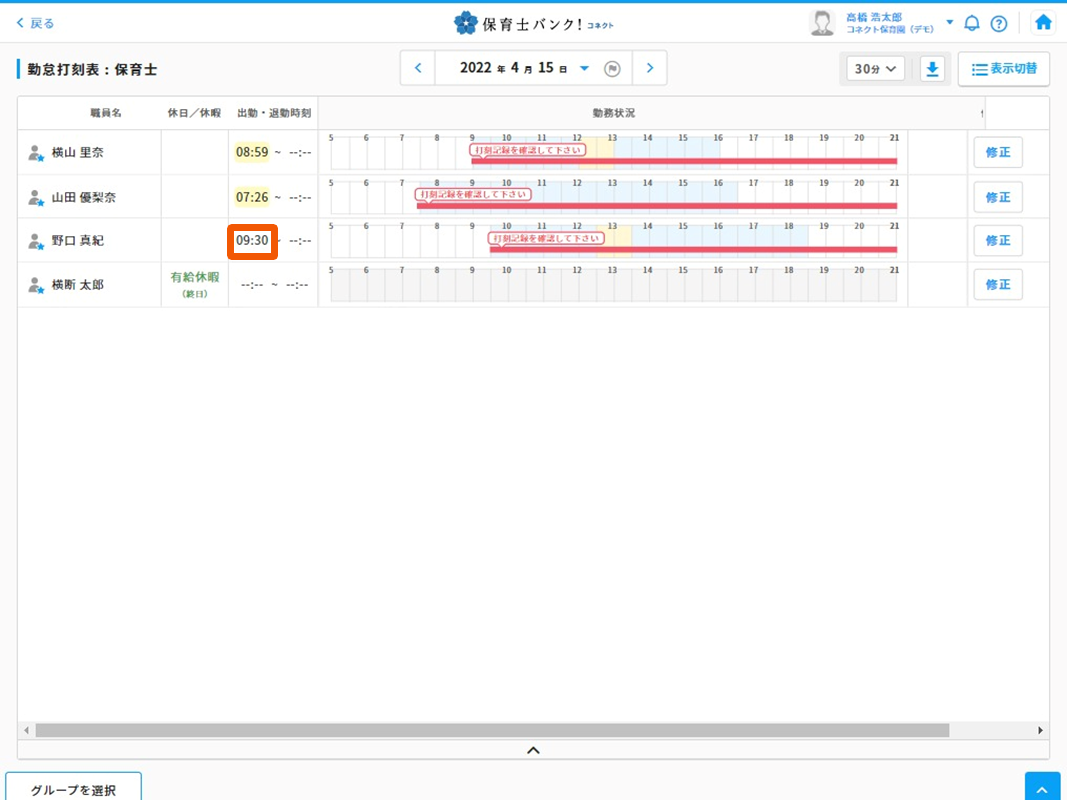
Task: Advance to the next day with right arrow
Action: (x=650, y=68)
